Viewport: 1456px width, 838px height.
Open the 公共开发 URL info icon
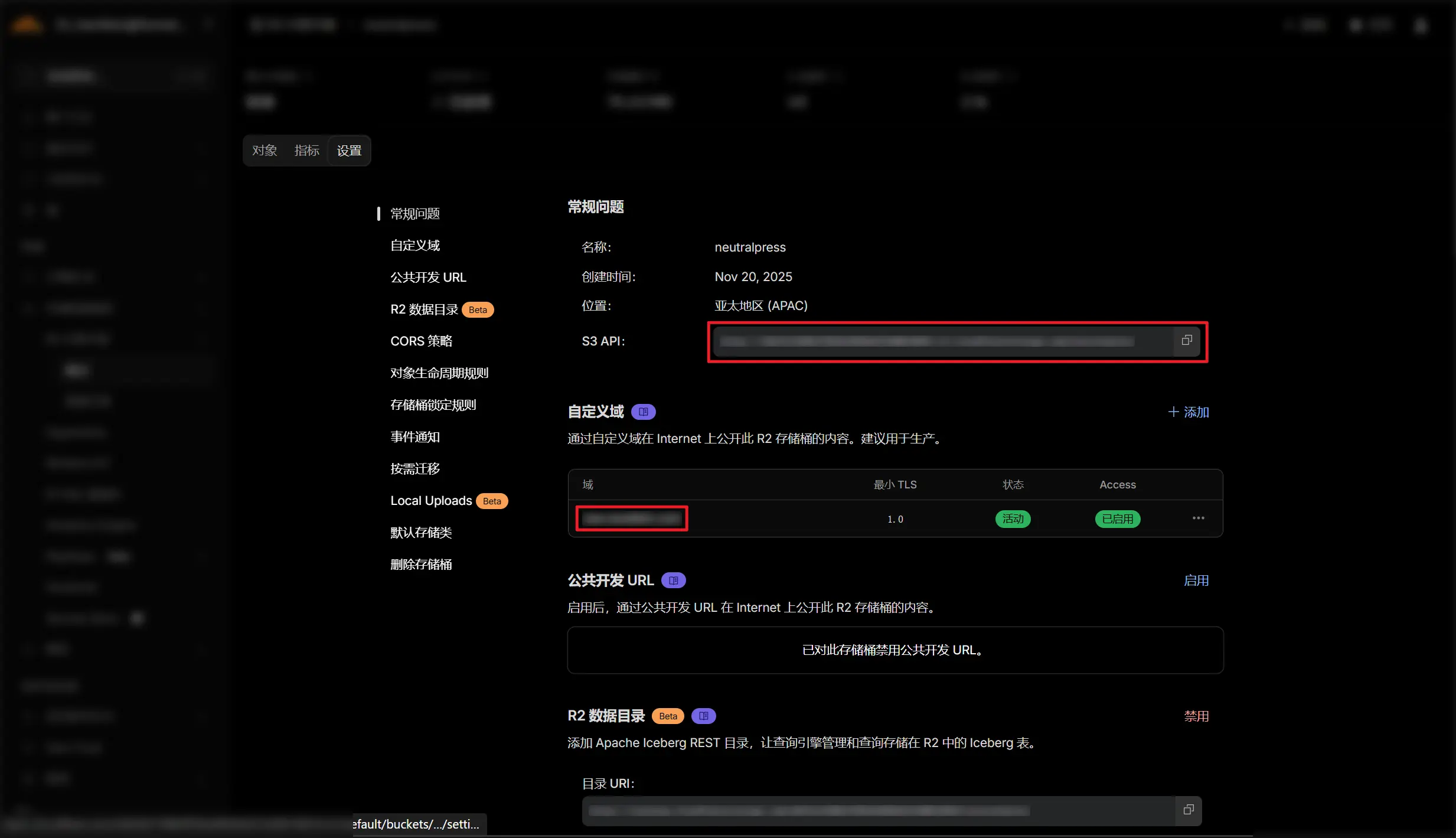[x=672, y=580]
